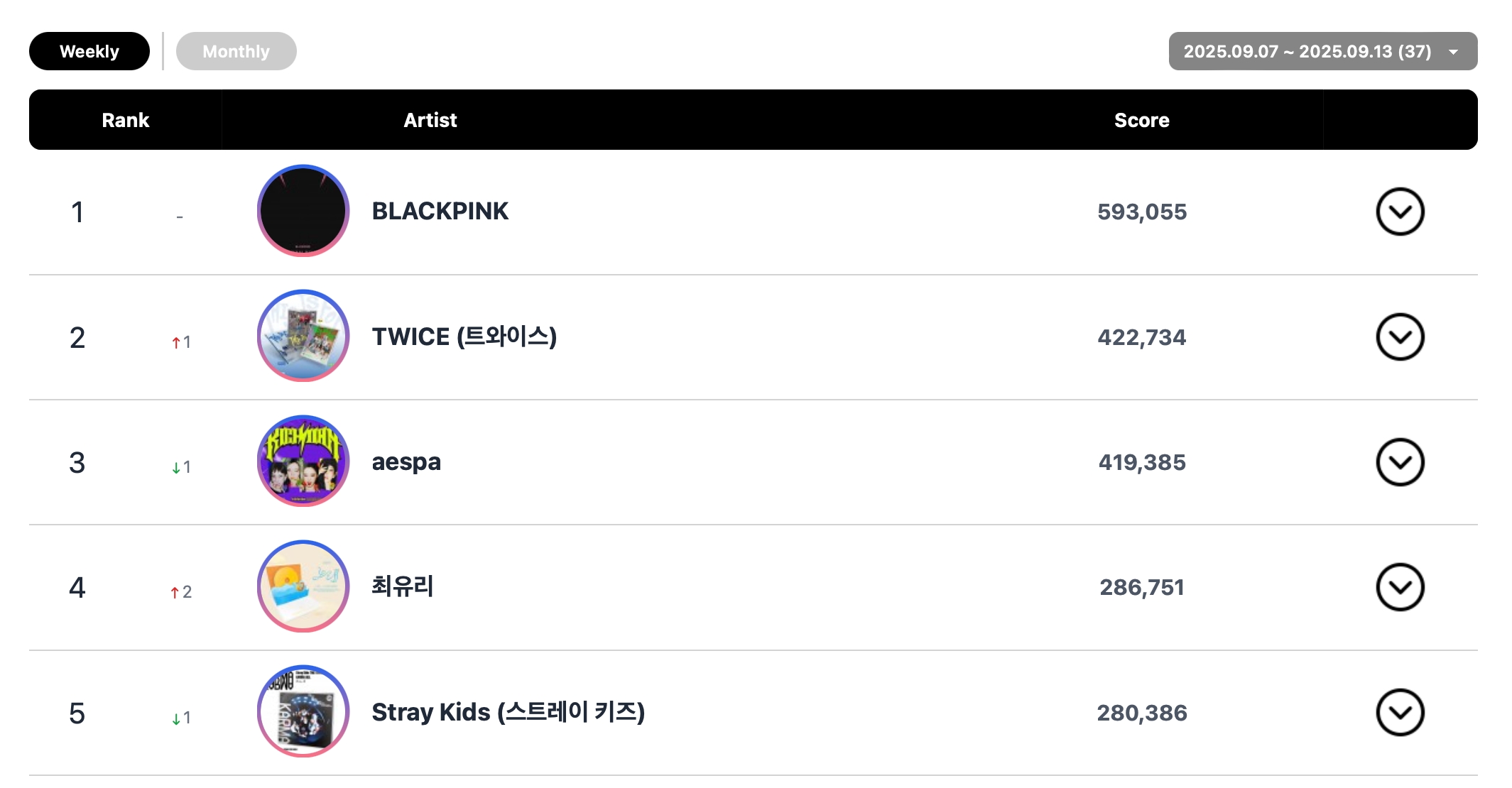Screen dimensions: 1512x788
Task: Open the BLACKPINK artist name link
Action: (x=440, y=211)
